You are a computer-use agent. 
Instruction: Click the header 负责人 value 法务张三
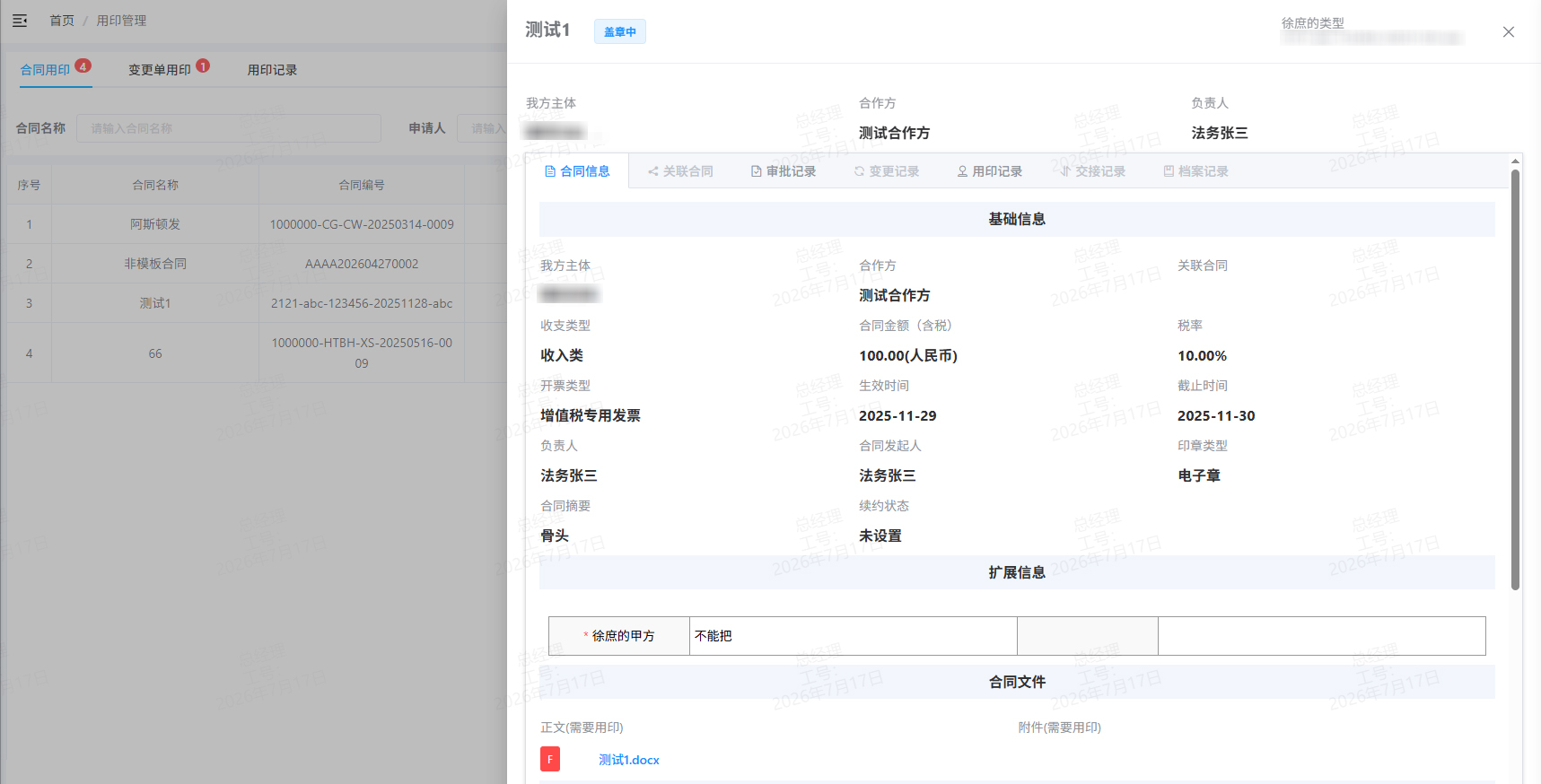(x=1220, y=133)
